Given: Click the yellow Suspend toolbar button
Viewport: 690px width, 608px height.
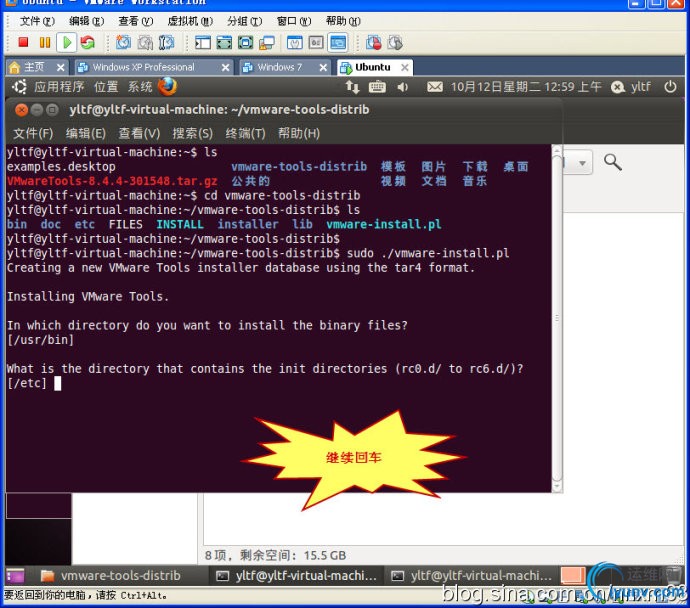Looking at the screenshot, I should (45, 43).
